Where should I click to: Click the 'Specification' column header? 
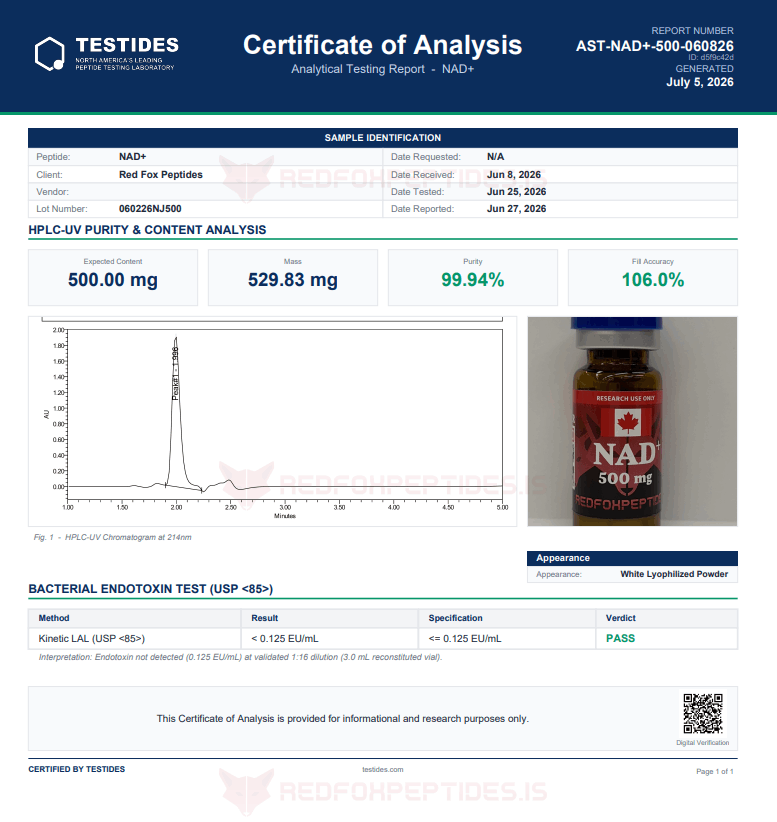point(455,618)
